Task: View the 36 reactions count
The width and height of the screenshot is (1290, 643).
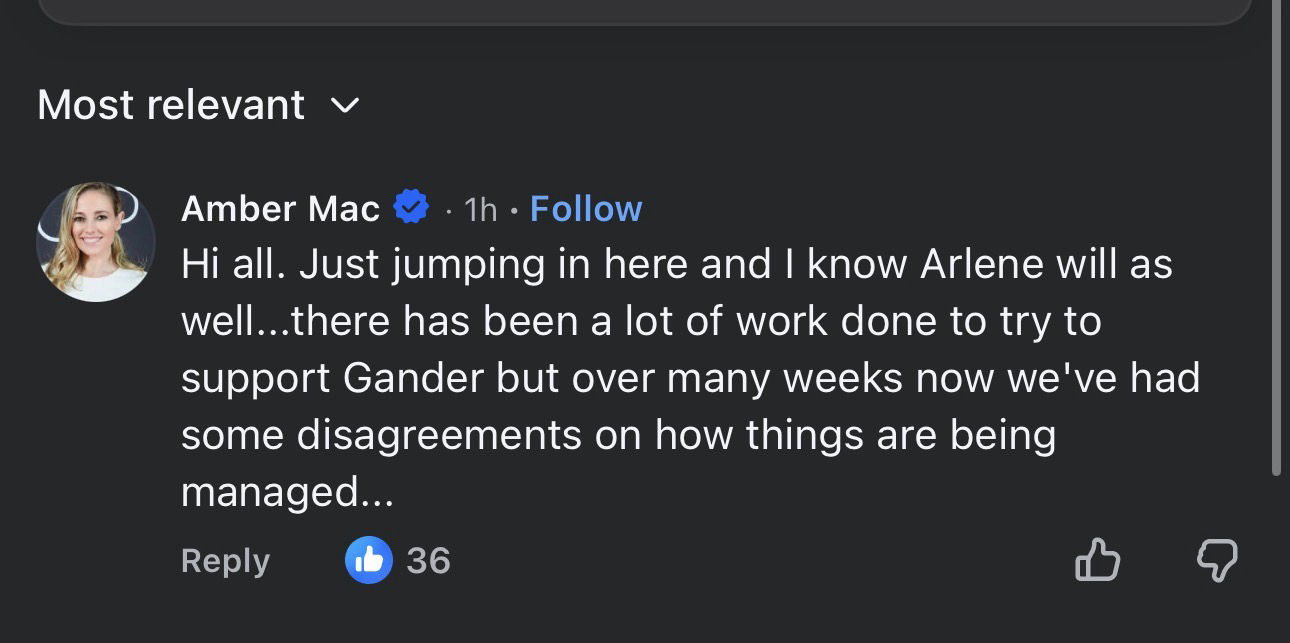Action: coord(428,561)
